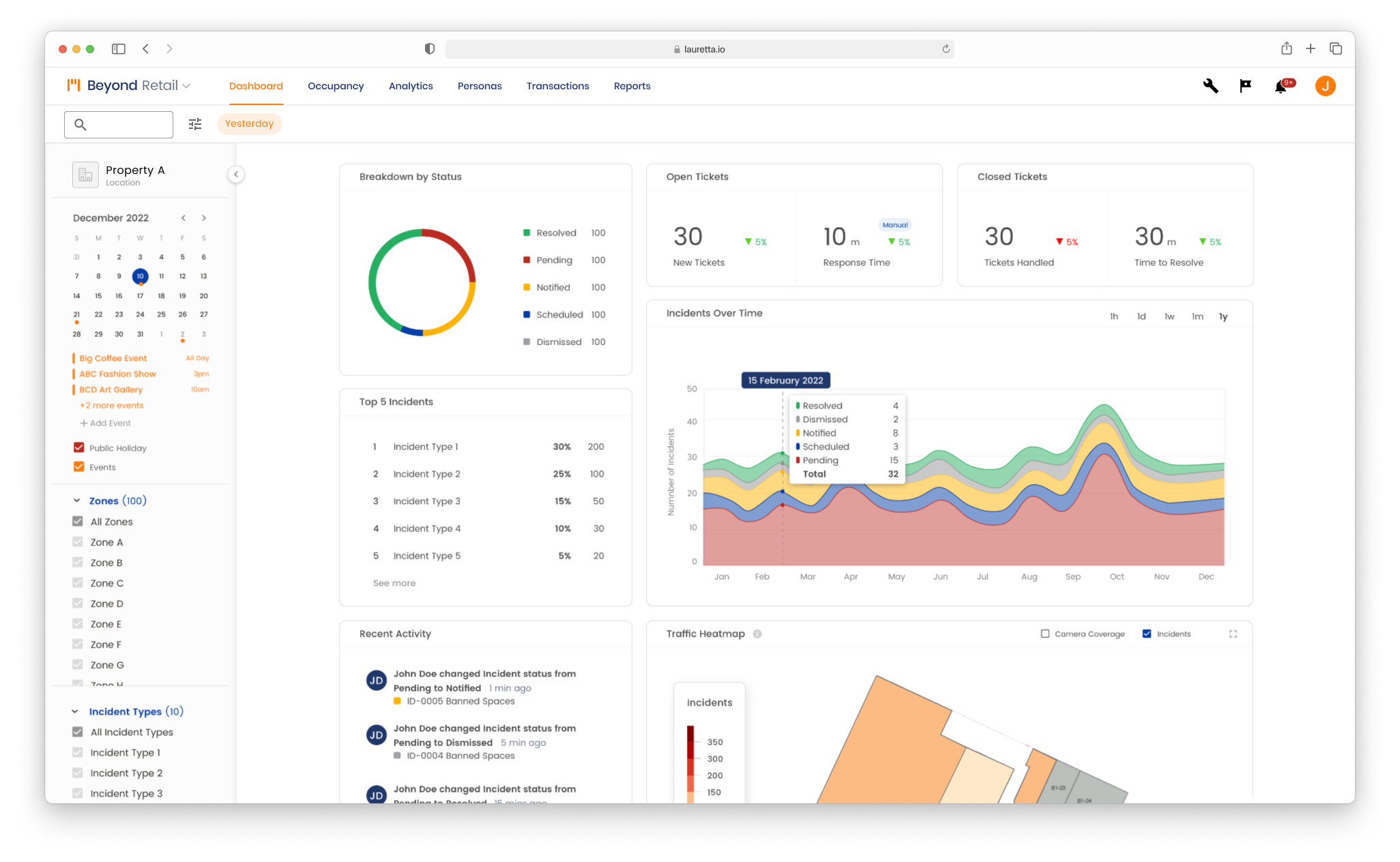The image size is (1400, 862).
Task: Click the search input field
Action: pyautogui.click(x=127, y=125)
